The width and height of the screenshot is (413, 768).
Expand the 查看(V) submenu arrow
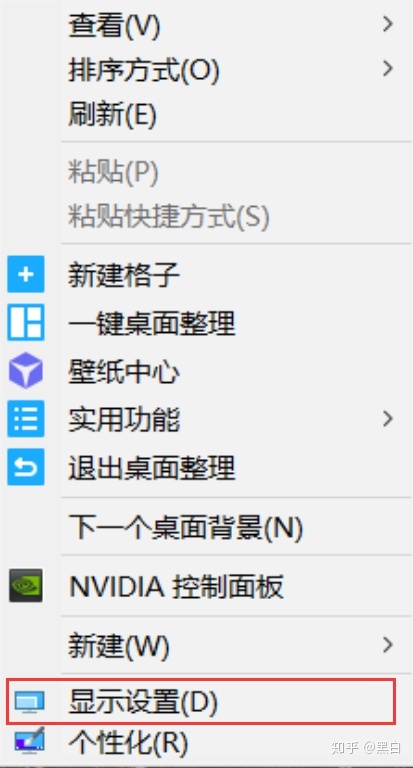388,24
